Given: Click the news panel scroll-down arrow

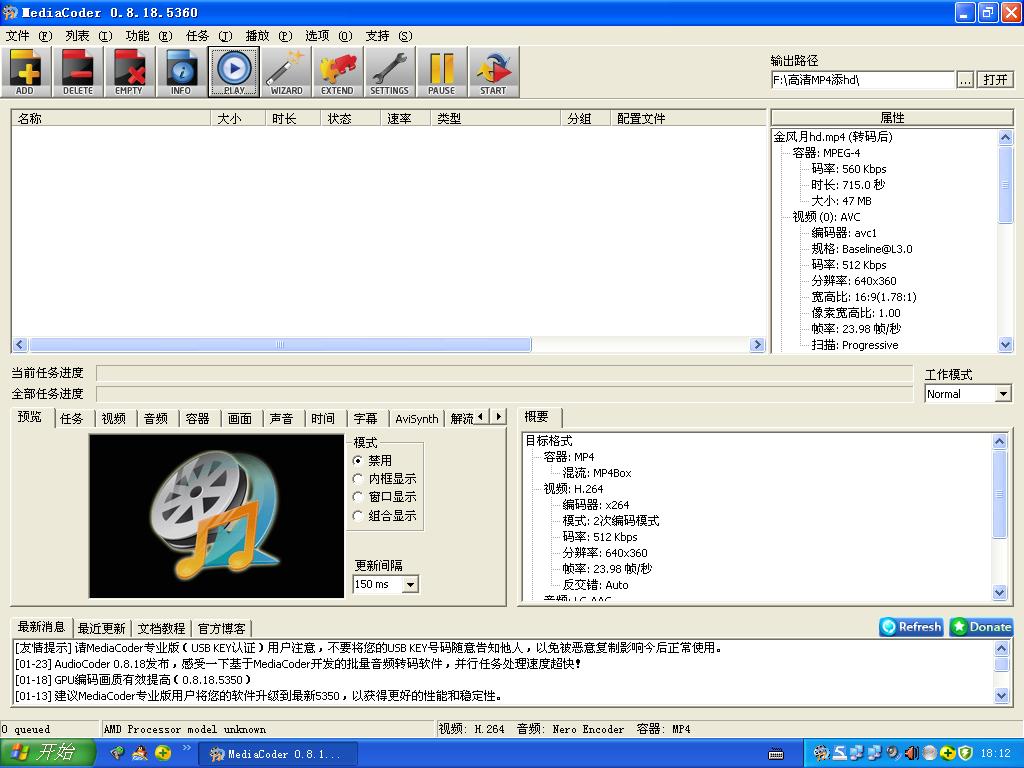Looking at the screenshot, I should tap(1002, 696).
